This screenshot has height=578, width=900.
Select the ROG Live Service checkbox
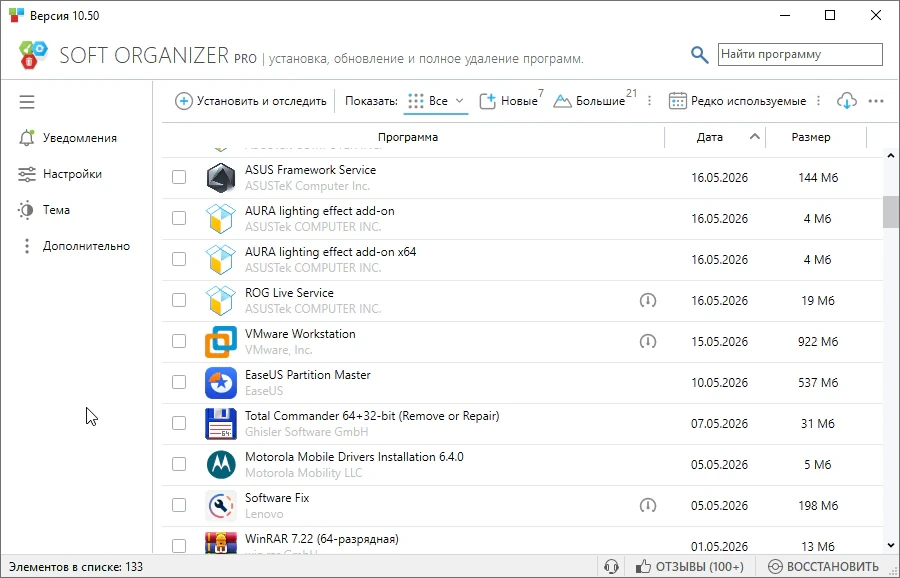coord(179,300)
